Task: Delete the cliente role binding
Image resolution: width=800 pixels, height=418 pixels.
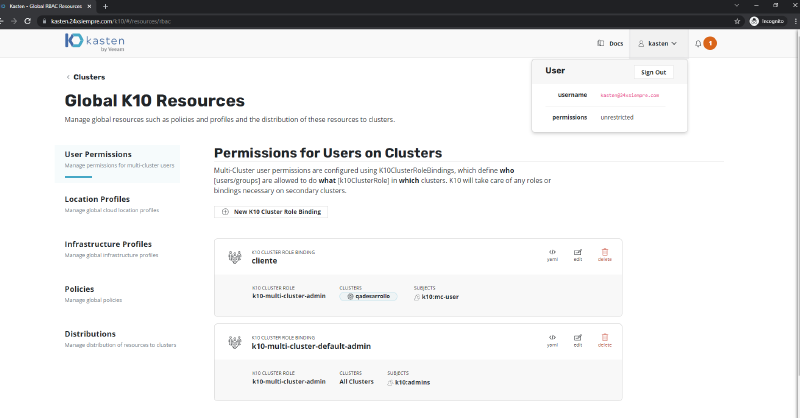Action: pos(605,255)
